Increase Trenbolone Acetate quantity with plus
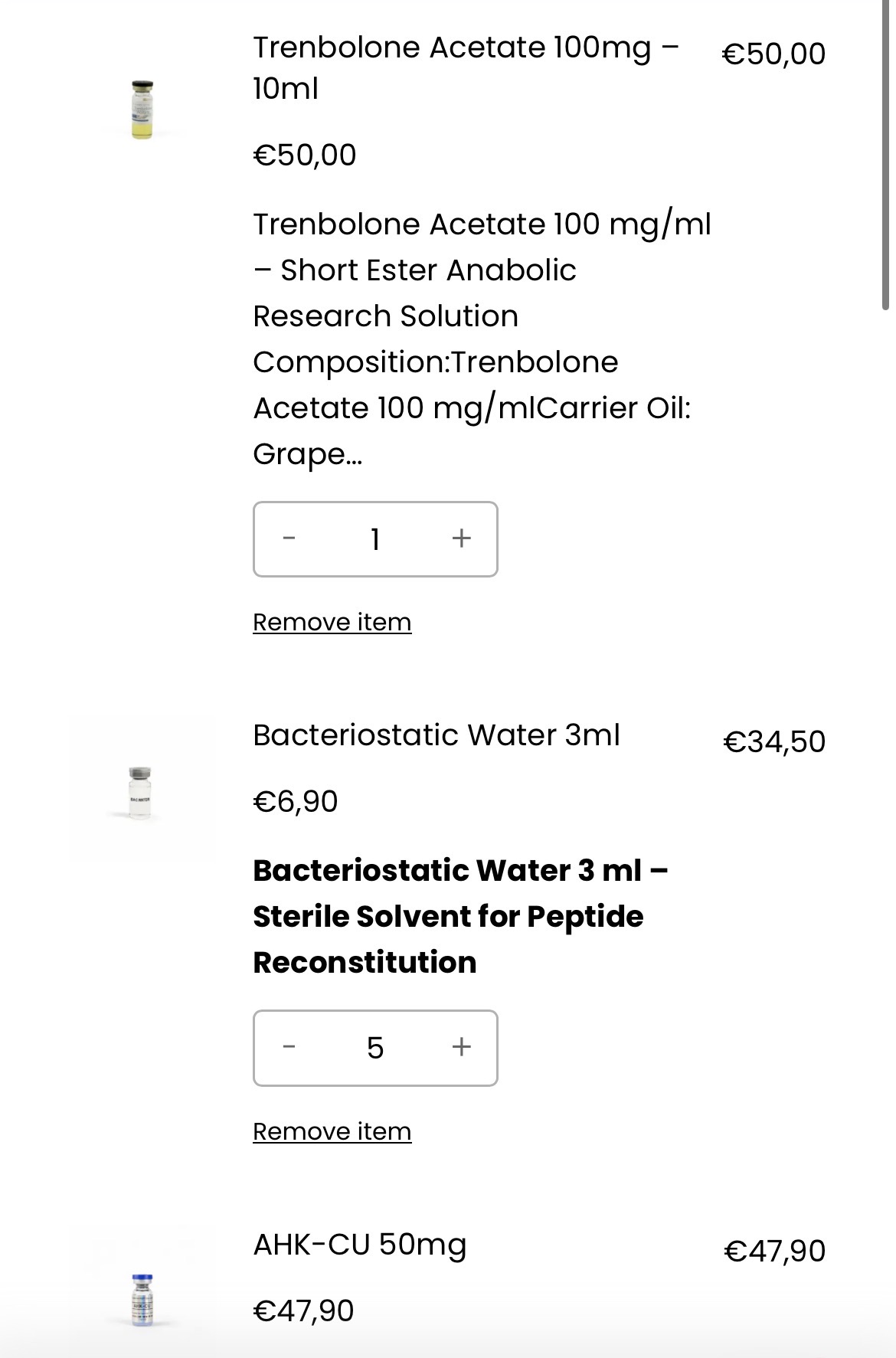 tap(461, 538)
